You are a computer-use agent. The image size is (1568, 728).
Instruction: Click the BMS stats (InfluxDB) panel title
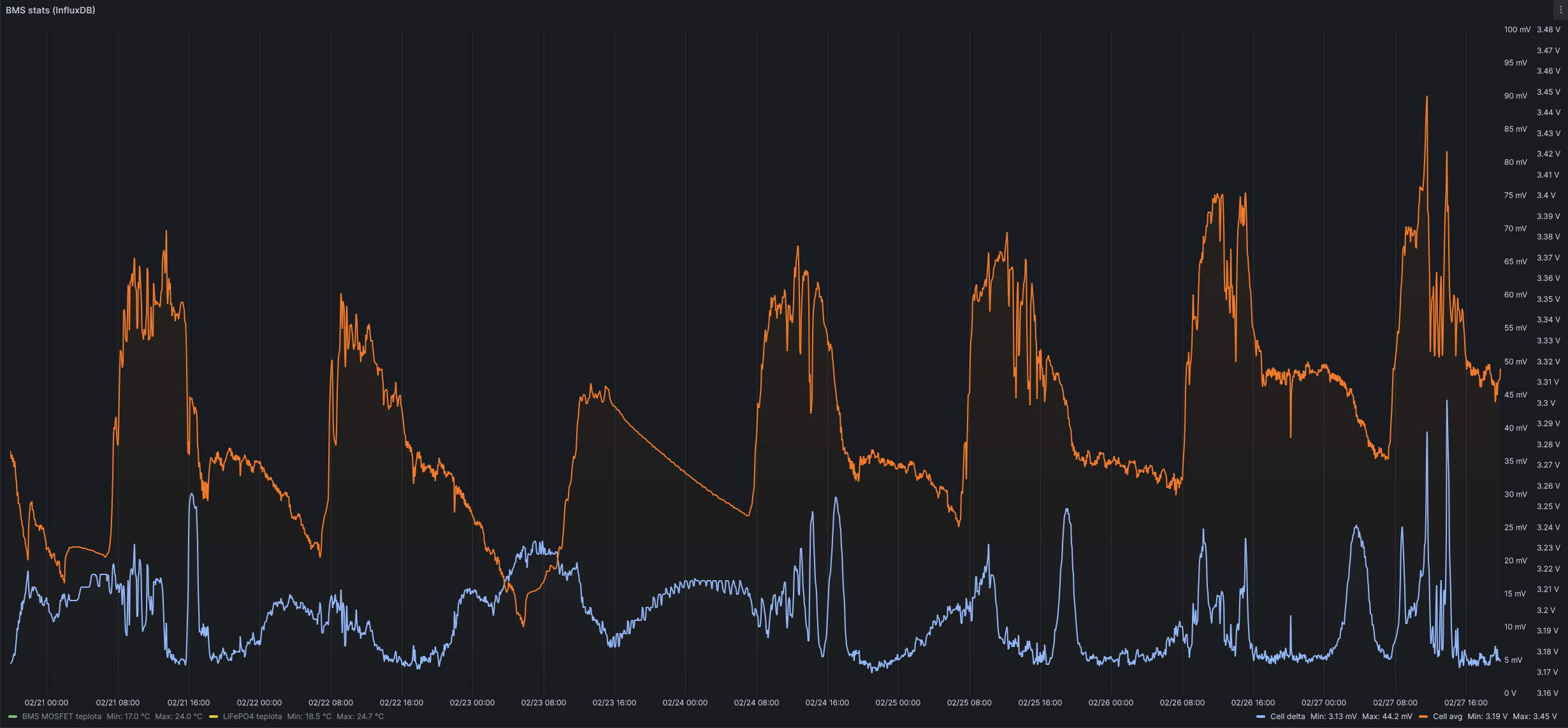pos(50,10)
